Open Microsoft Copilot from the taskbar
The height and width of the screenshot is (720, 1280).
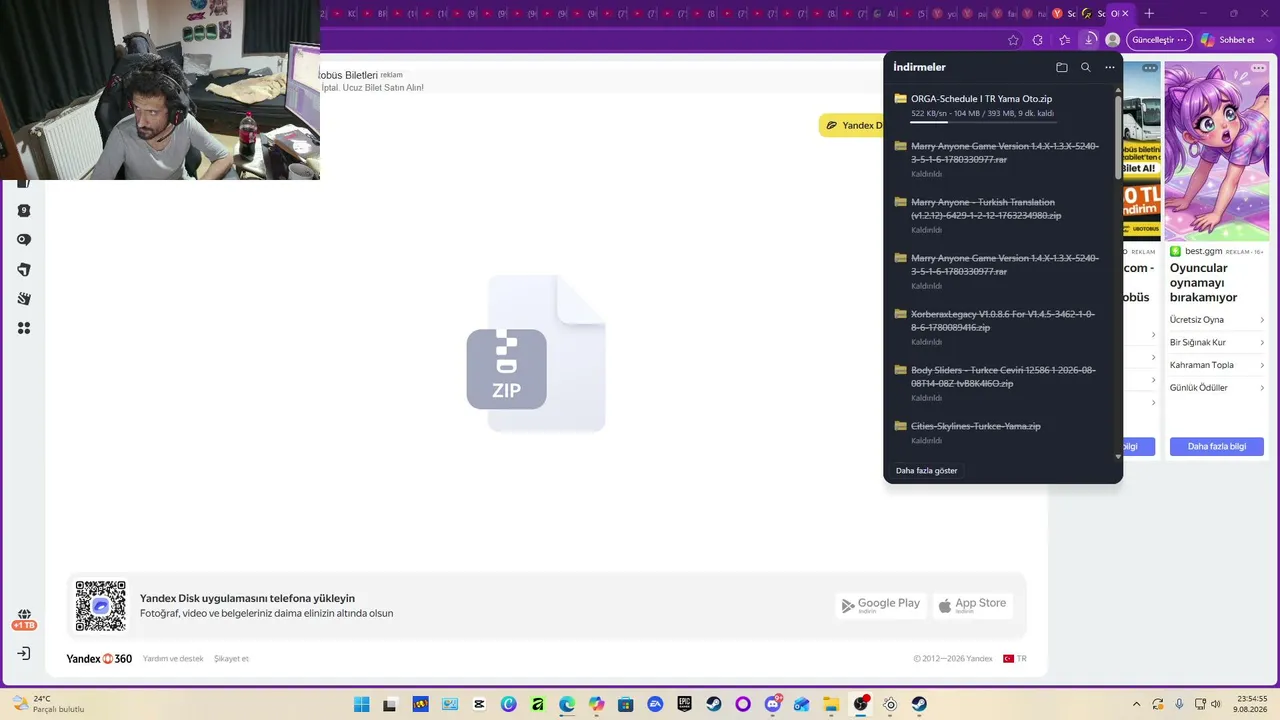tap(597, 704)
